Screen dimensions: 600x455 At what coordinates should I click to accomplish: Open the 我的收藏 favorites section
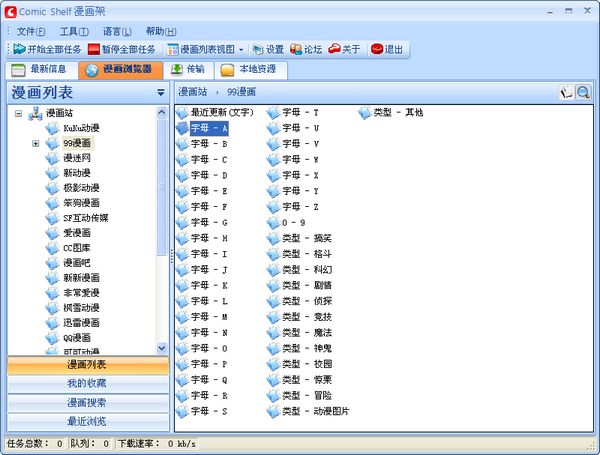point(87,383)
